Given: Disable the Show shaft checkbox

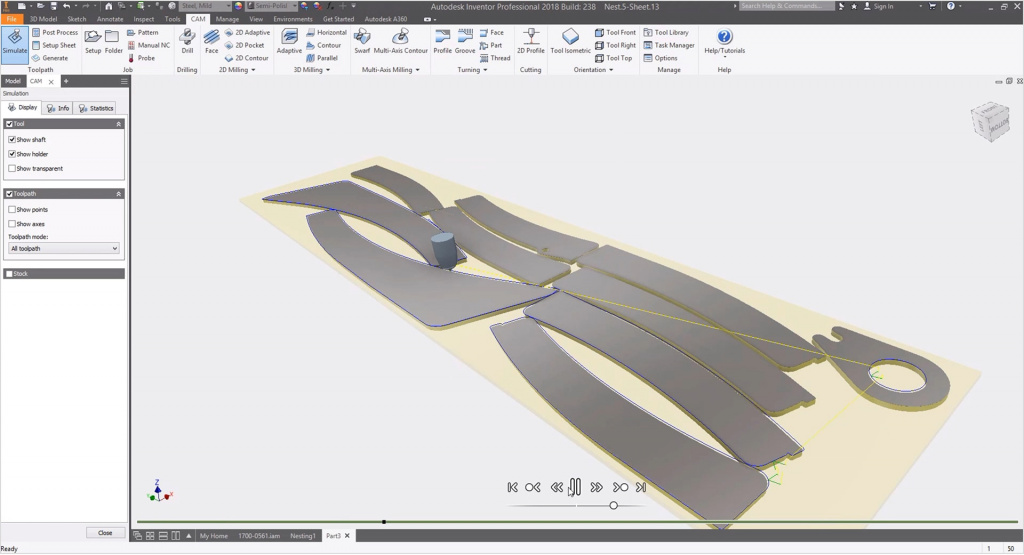Looking at the screenshot, I should pos(12,140).
